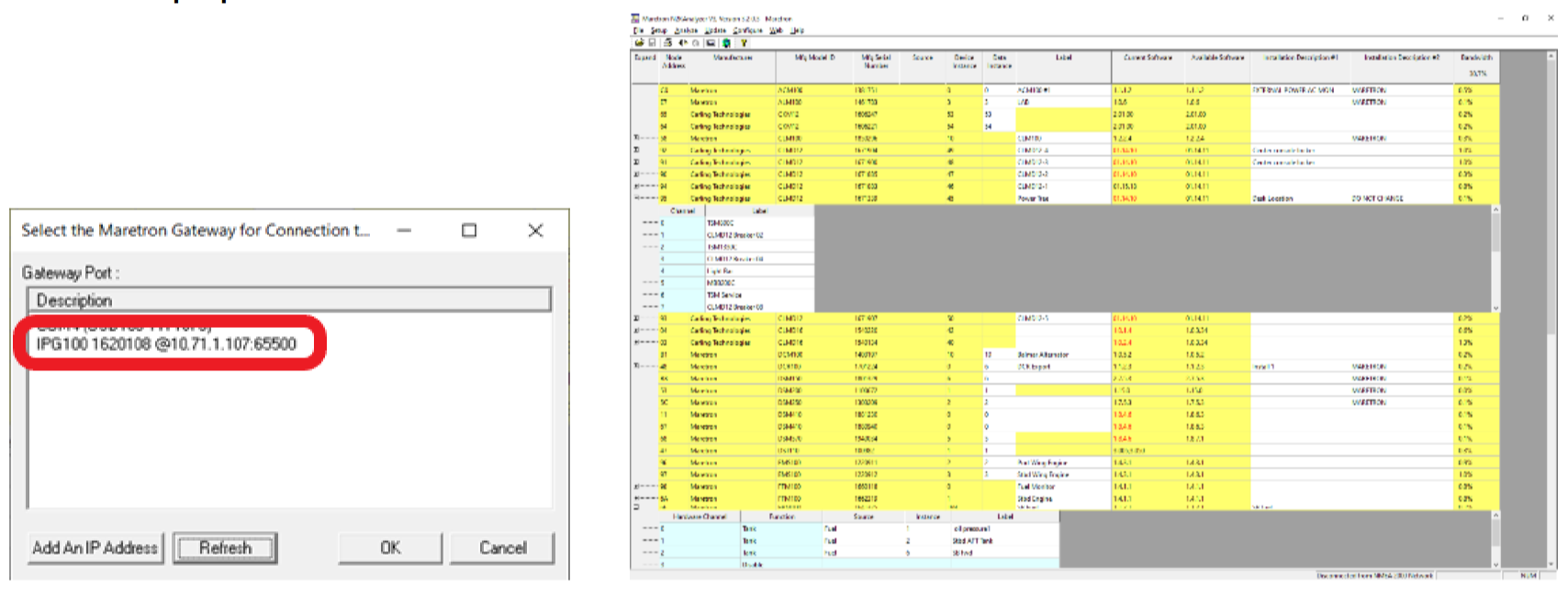Click the Save toolbar icon
Image resolution: width=1568 pixels, height=599 pixels.
coord(652,42)
